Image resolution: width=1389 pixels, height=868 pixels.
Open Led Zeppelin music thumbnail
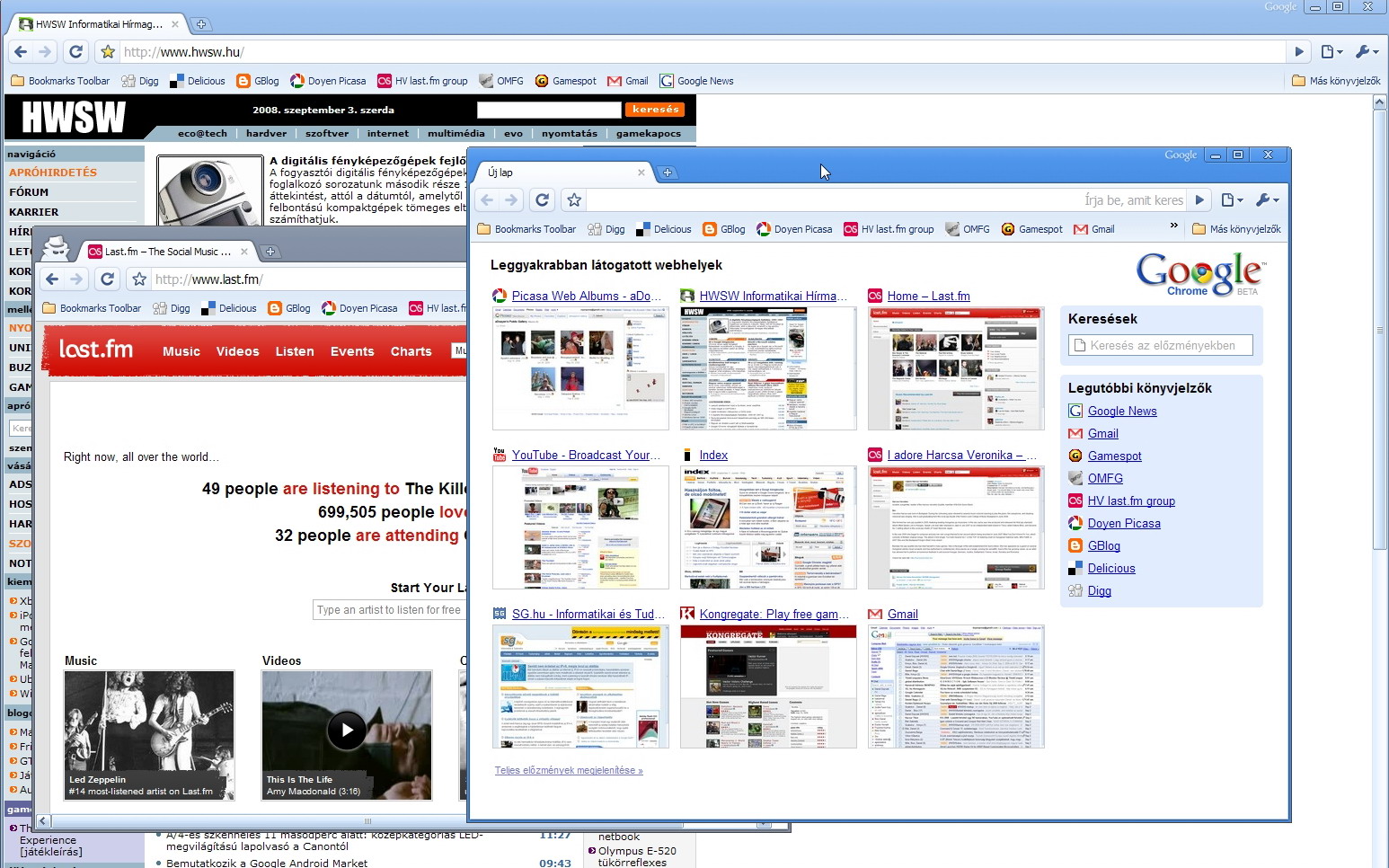point(149,735)
